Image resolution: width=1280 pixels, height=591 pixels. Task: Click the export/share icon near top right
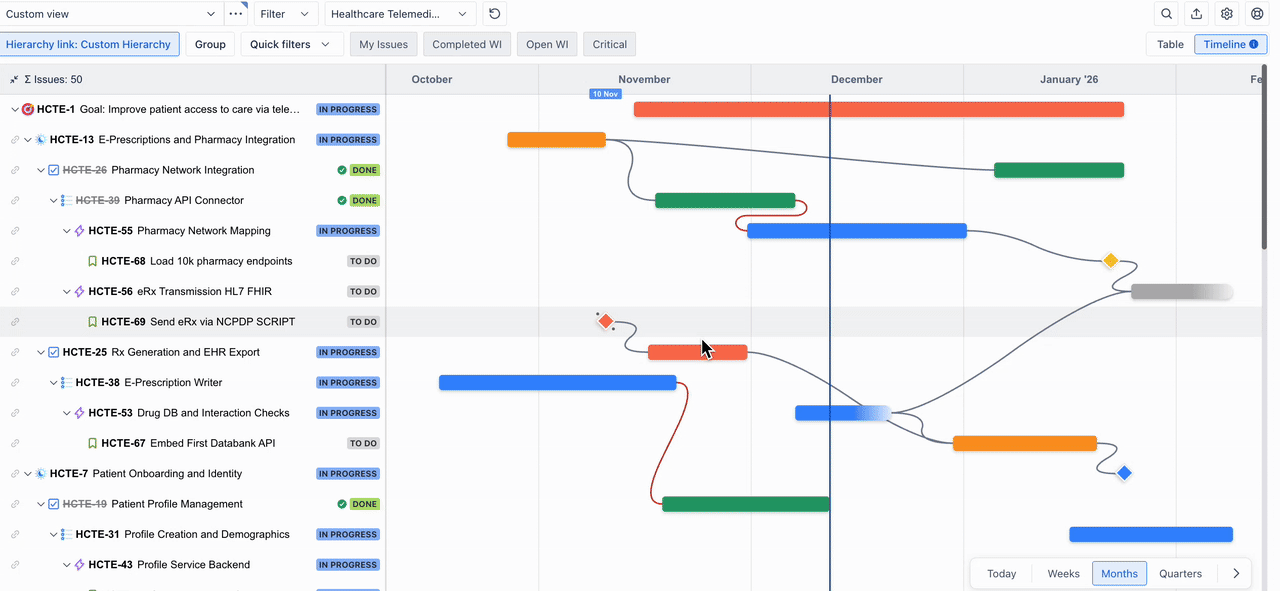click(x=1196, y=13)
